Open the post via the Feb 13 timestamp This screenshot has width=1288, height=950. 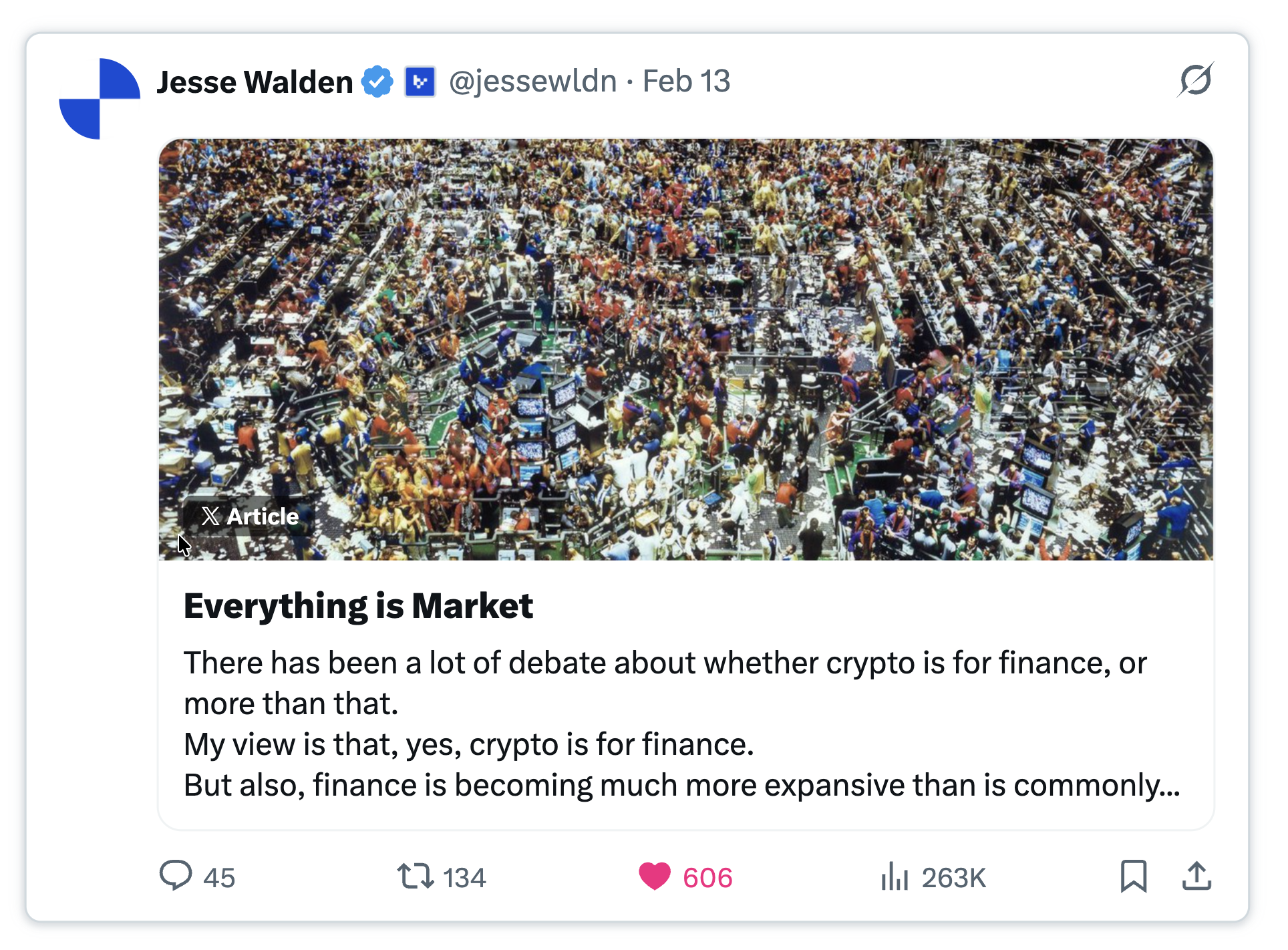click(687, 80)
